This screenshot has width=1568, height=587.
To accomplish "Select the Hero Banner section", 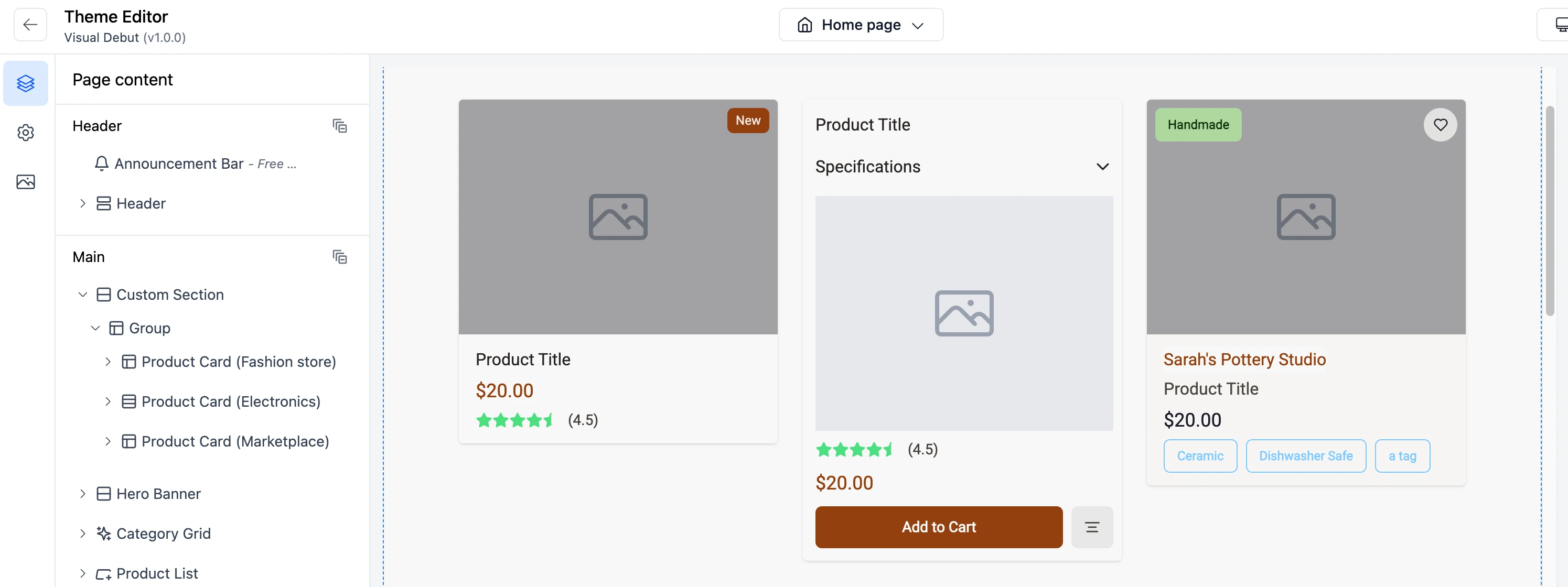I will (x=159, y=494).
